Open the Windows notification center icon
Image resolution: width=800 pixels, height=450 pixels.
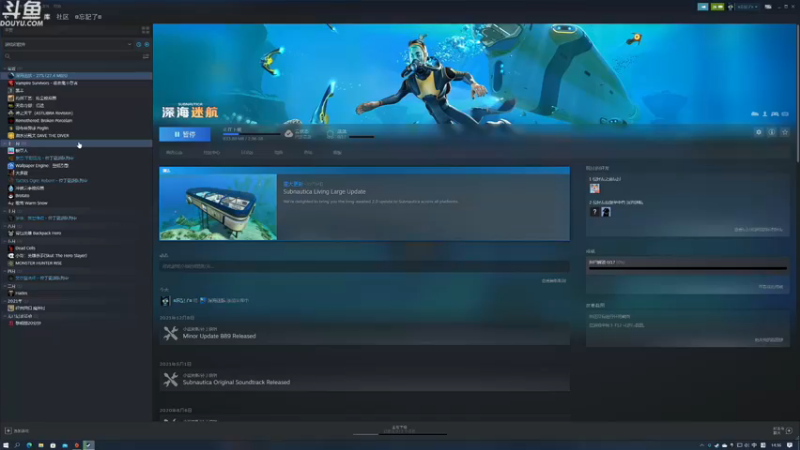tap(790, 445)
